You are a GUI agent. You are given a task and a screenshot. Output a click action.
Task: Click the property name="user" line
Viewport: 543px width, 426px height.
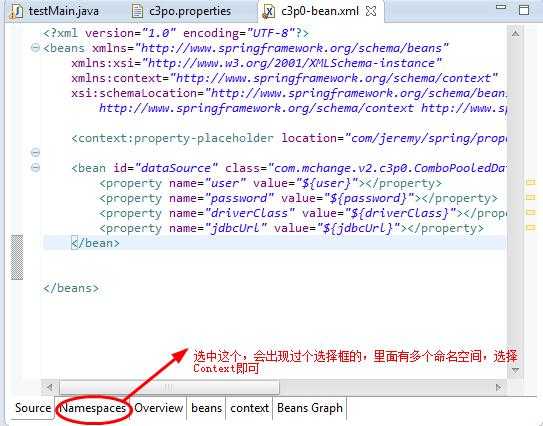click(270, 183)
